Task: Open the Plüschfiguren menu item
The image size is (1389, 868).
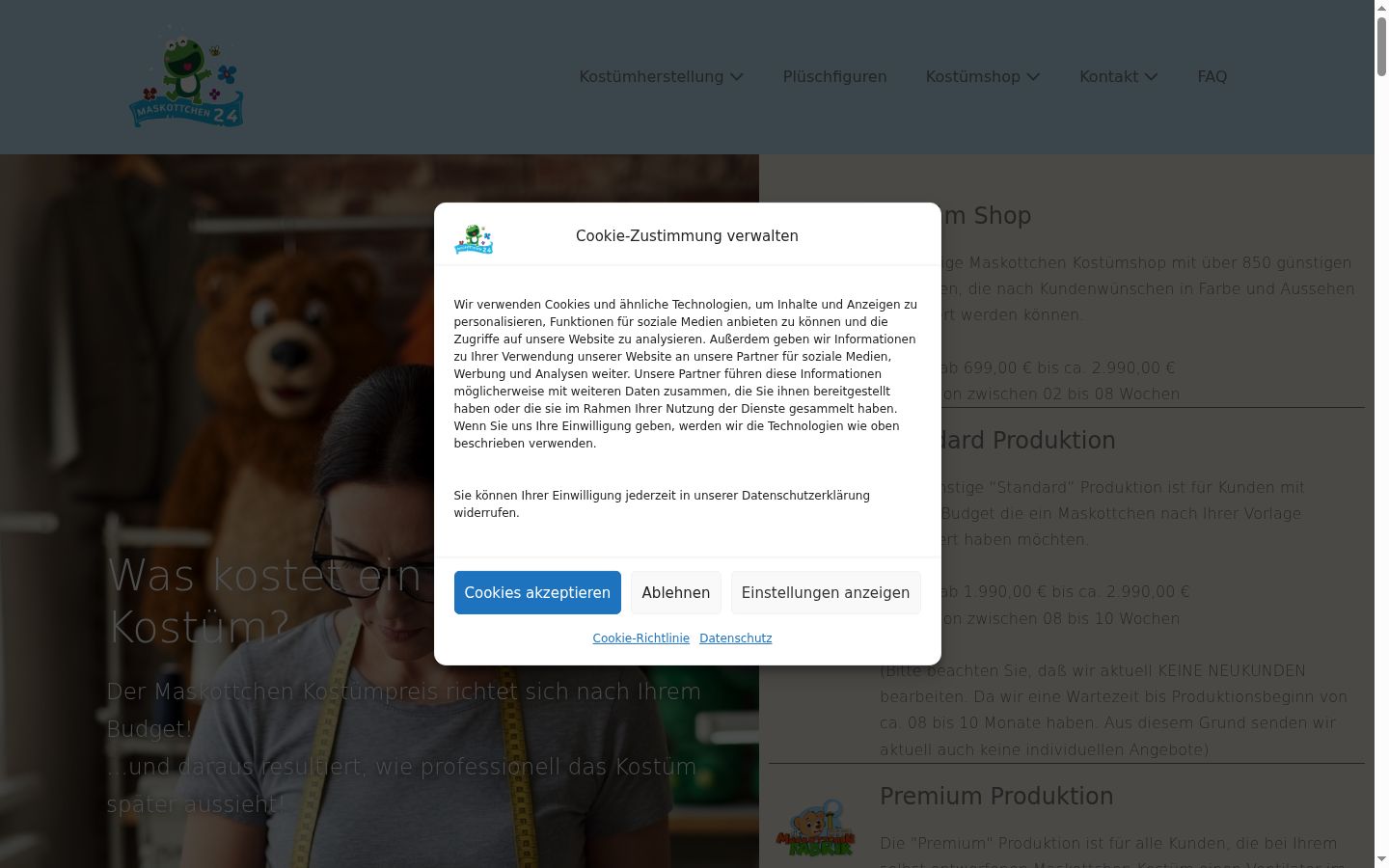Action: pyautogui.click(x=834, y=77)
